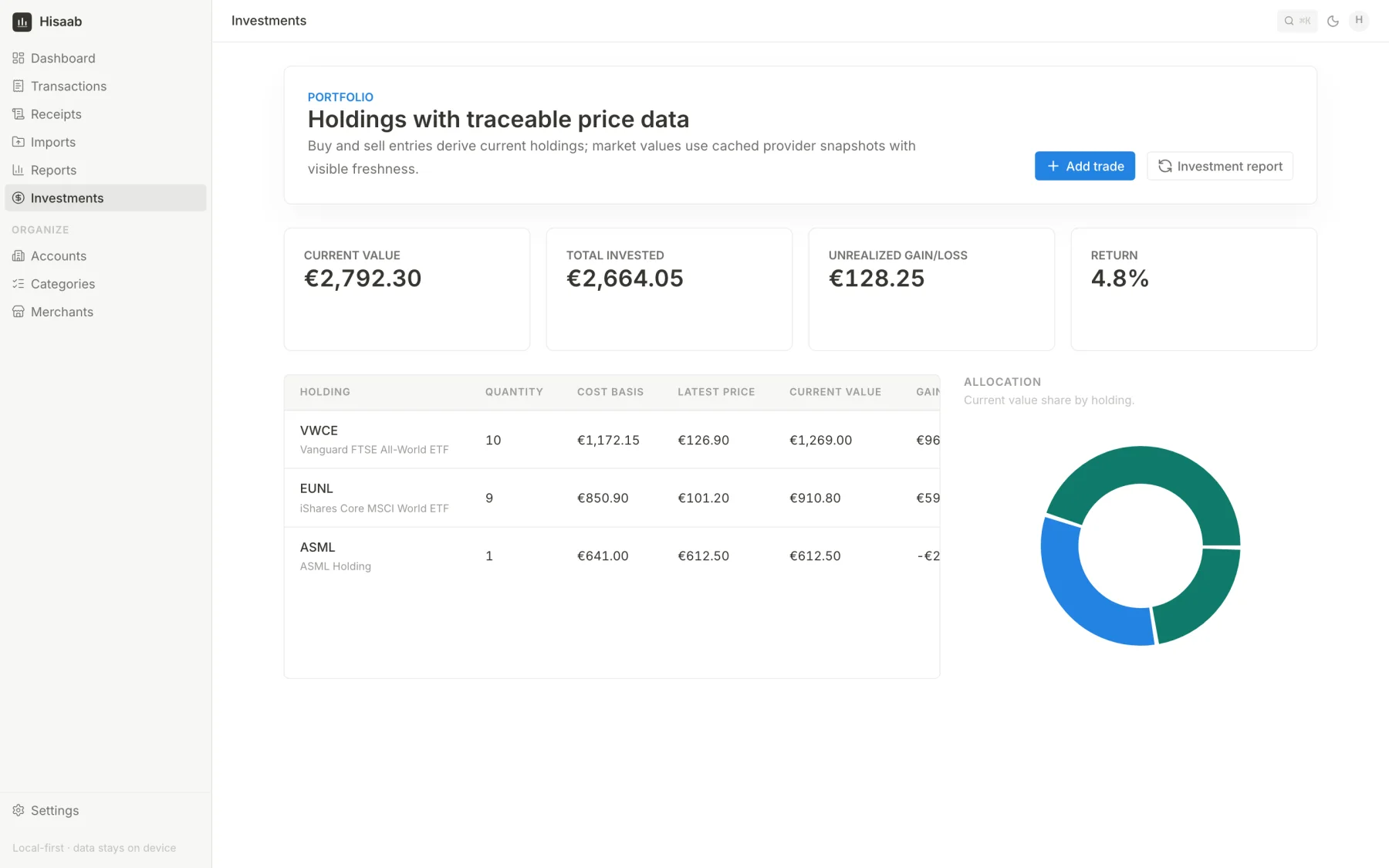Click the refresh icon on Investment report

tap(1165, 166)
